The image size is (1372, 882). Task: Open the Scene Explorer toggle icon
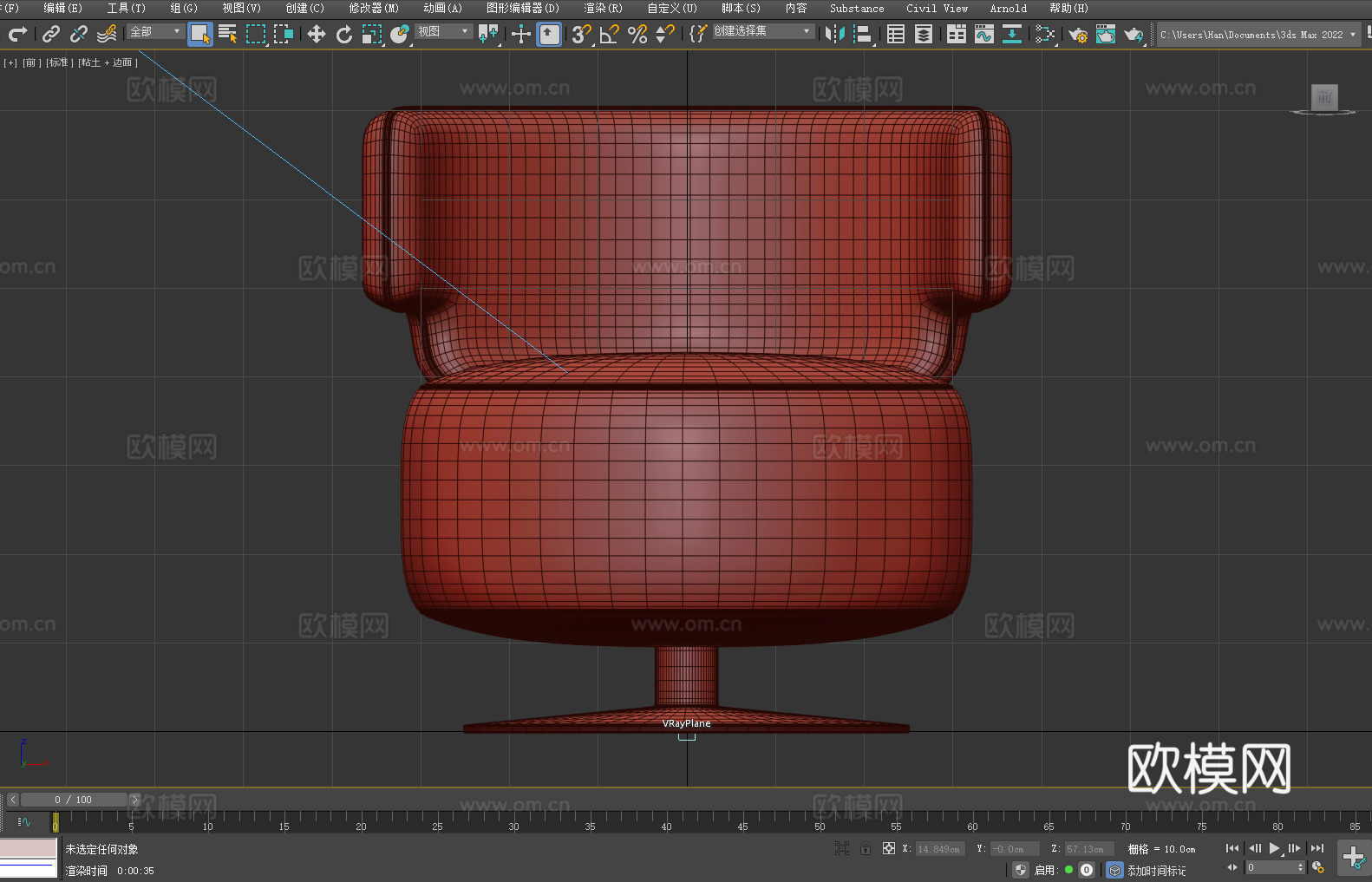896,34
